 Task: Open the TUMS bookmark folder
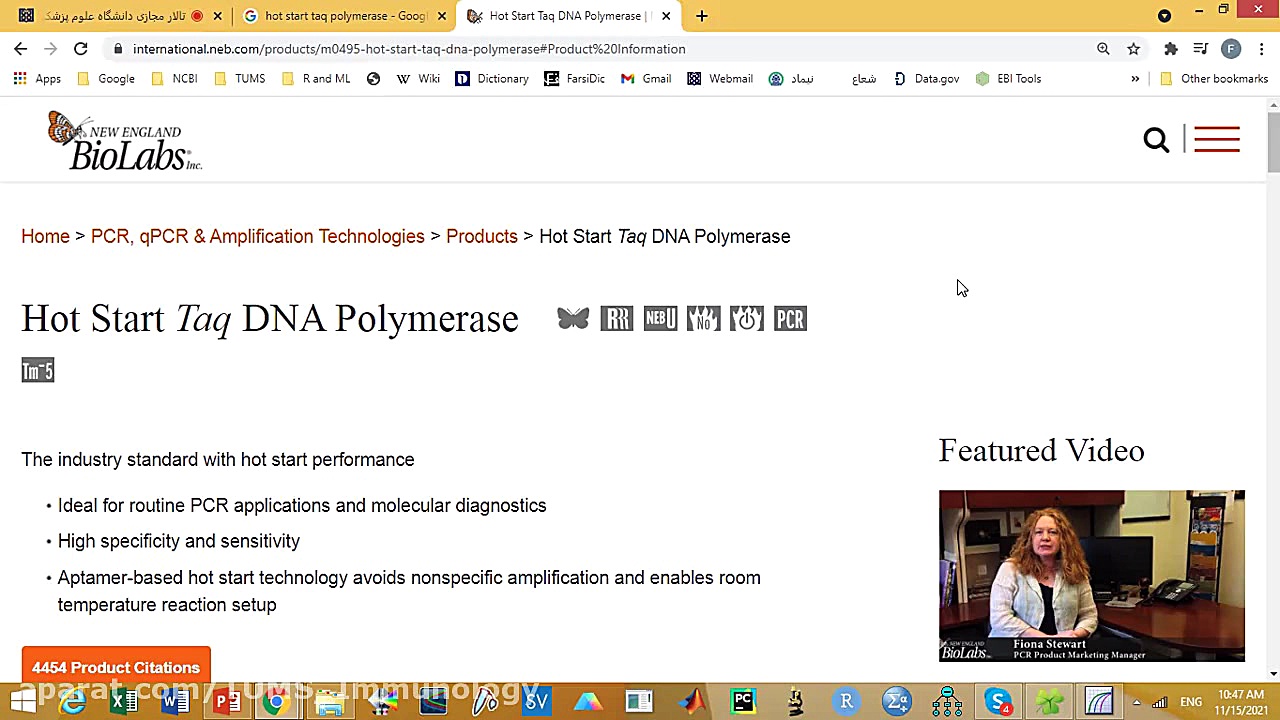[240, 78]
